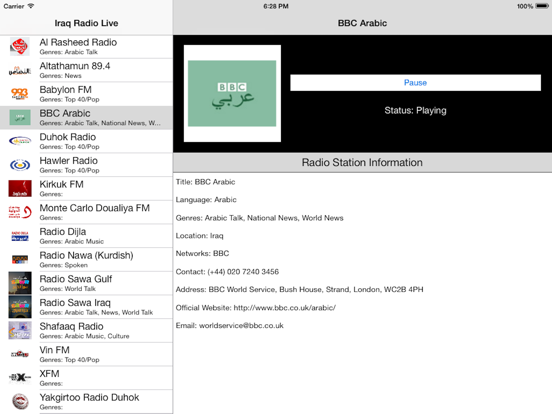
Task: Select Kirkuk FM station title
Action: click(x=62, y=184)
